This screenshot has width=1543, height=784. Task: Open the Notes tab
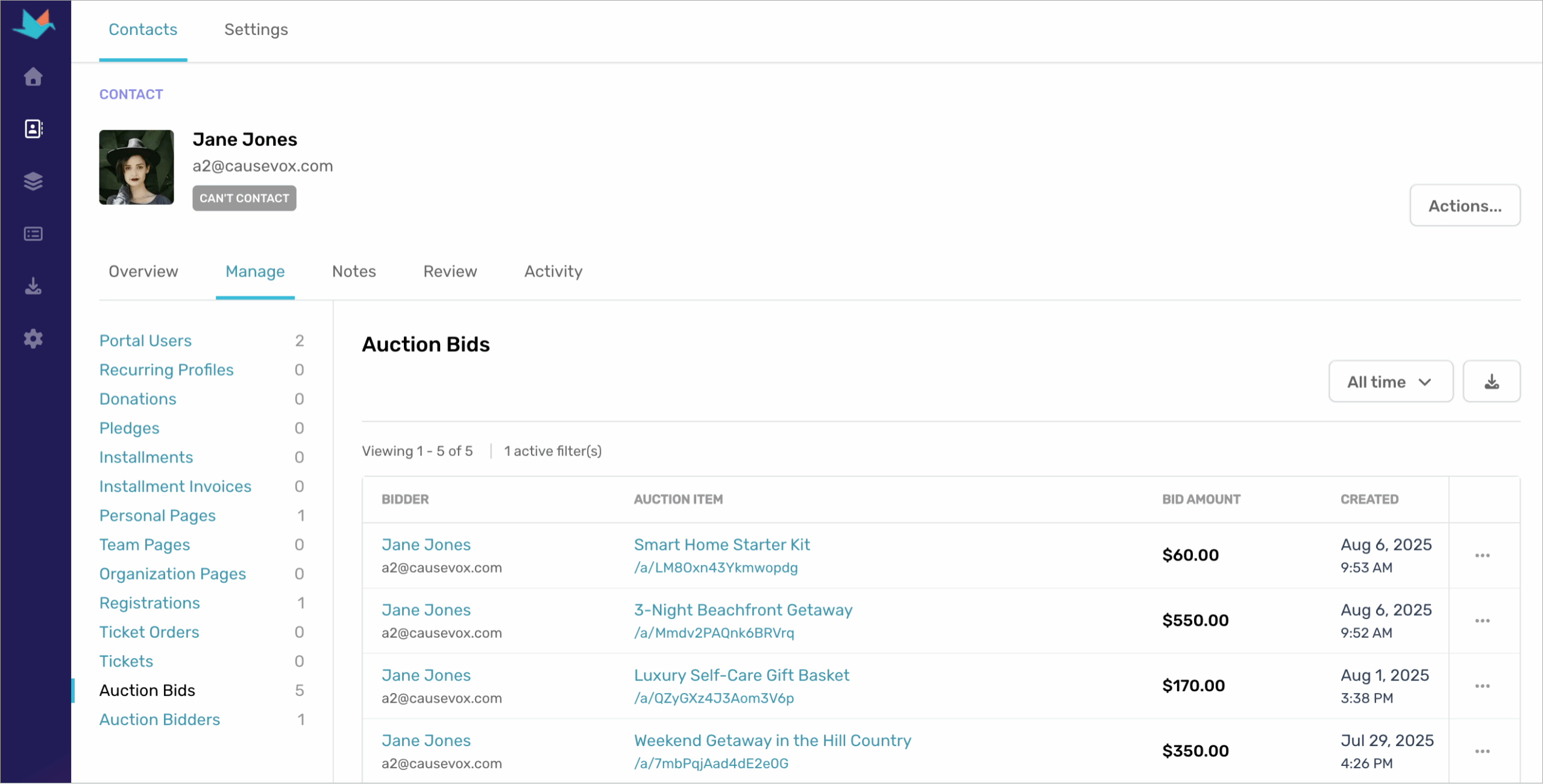pos(354,271)
